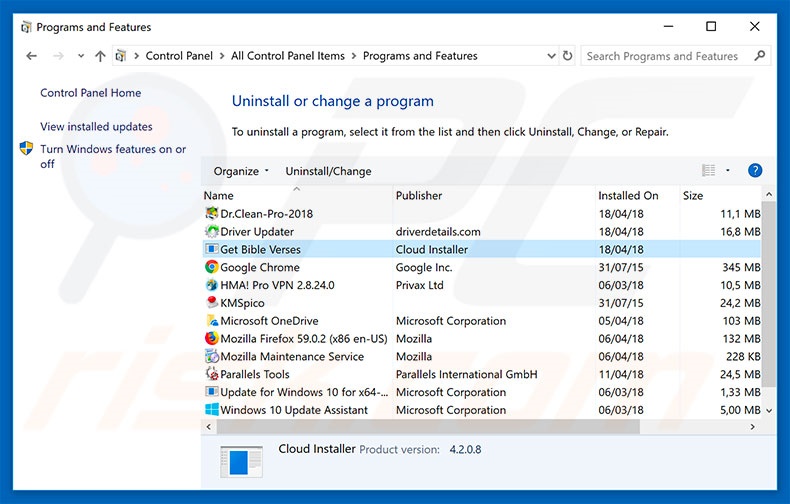Click the Control Panel icon in address bar
The image size is (790, 504).
(121, 56)
